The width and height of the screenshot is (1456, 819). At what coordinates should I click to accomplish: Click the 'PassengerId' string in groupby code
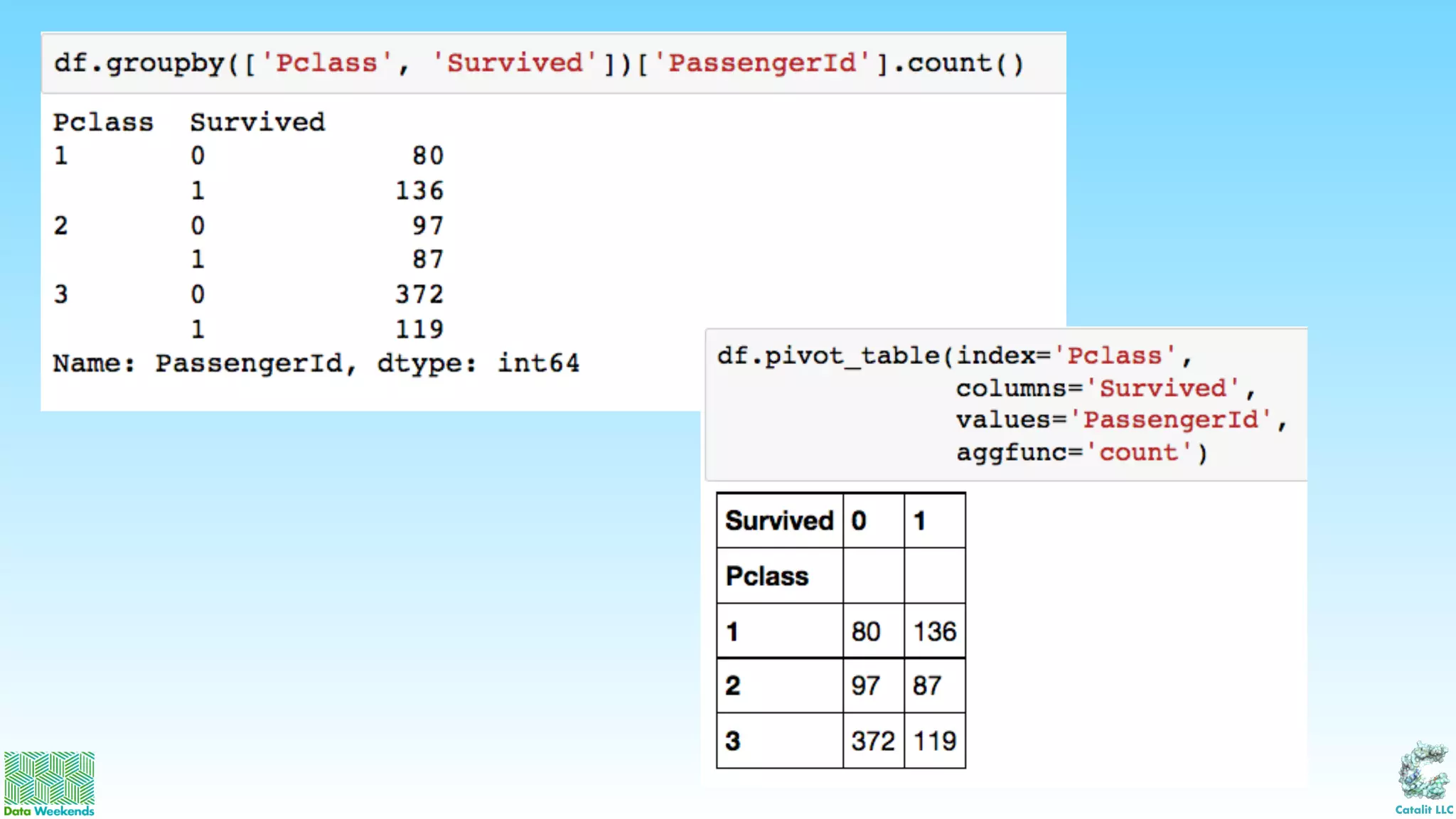tap(762, 63)
